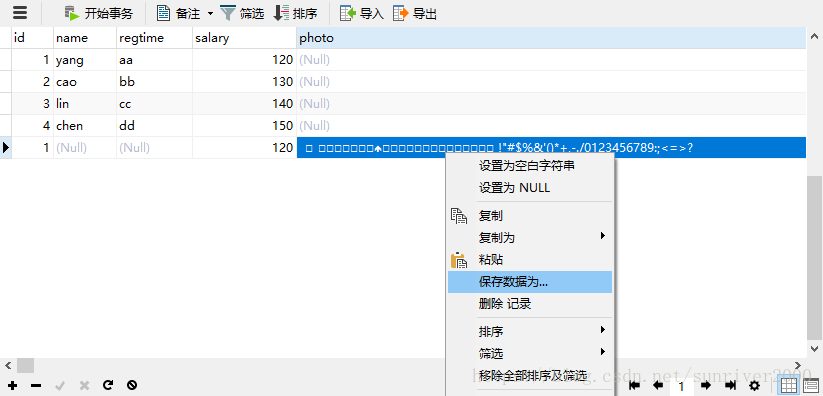Select the lin name cell
823x396 pixels.
click(x=85, y=104)
